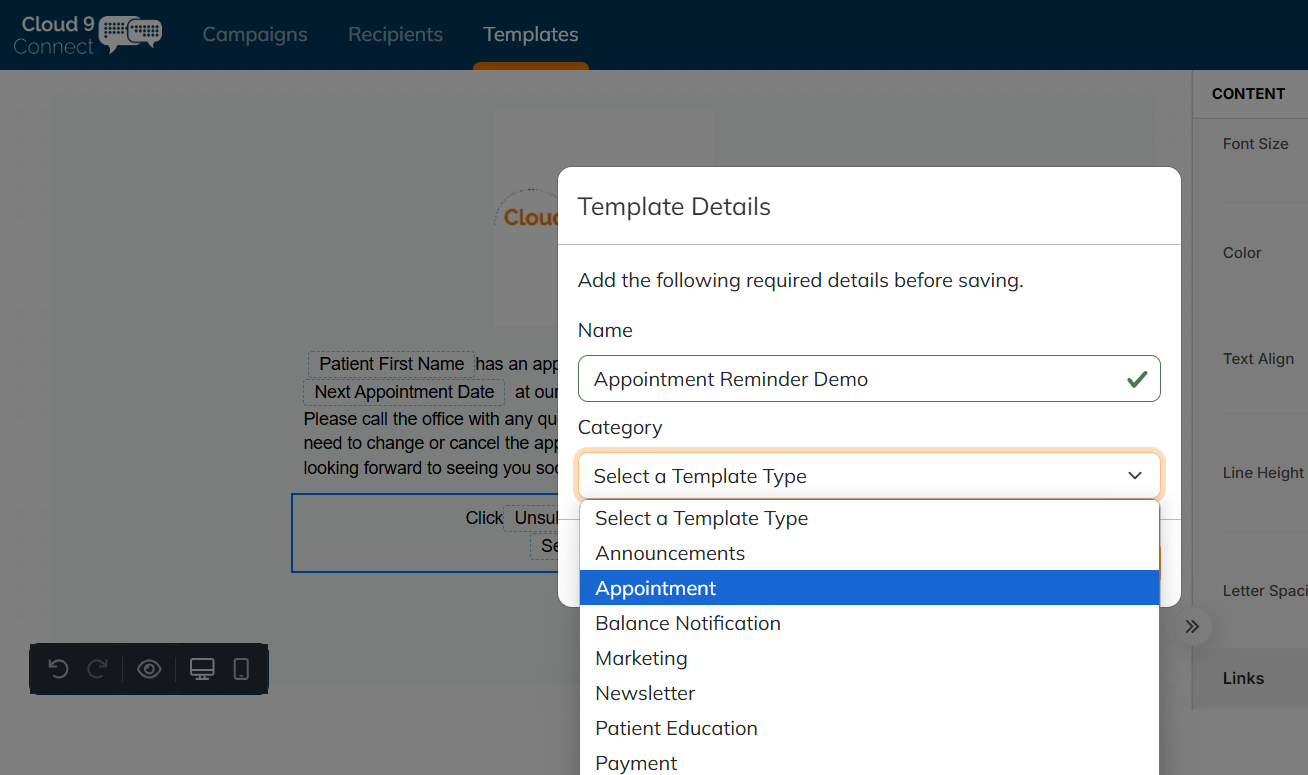Undo the last template edit
The height and width of the screenshot is (775, 1308).
coord(59,669)
